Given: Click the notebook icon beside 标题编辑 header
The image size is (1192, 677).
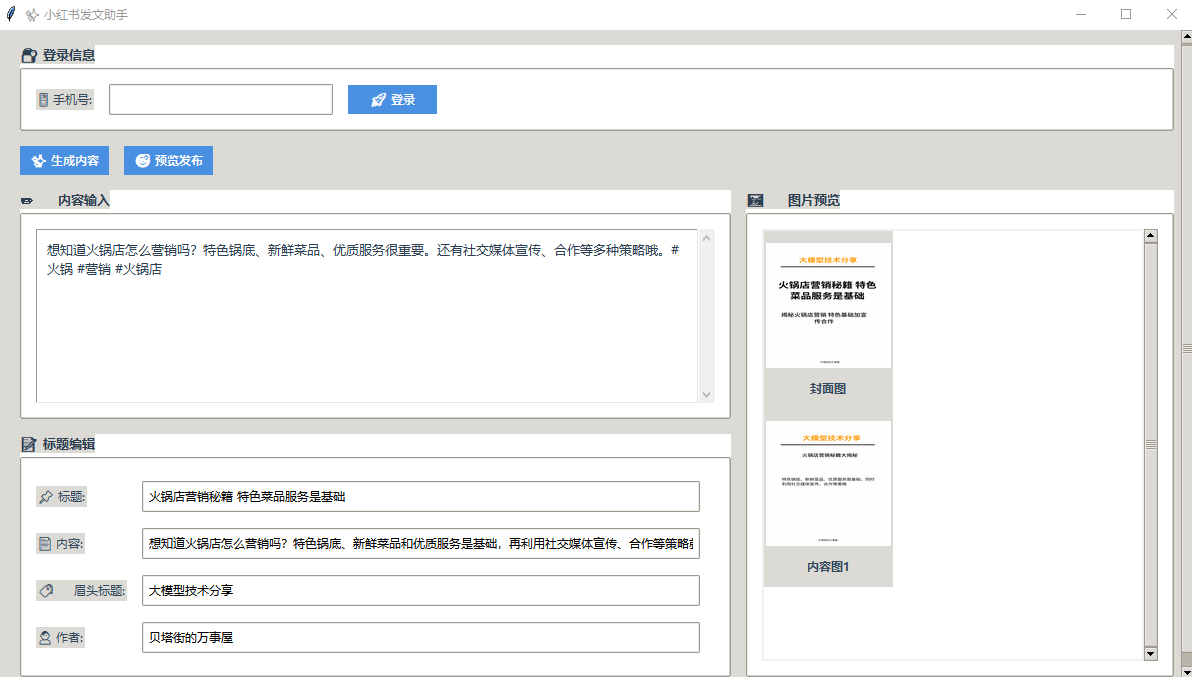Looking at the screenshot, I should 27,444.
